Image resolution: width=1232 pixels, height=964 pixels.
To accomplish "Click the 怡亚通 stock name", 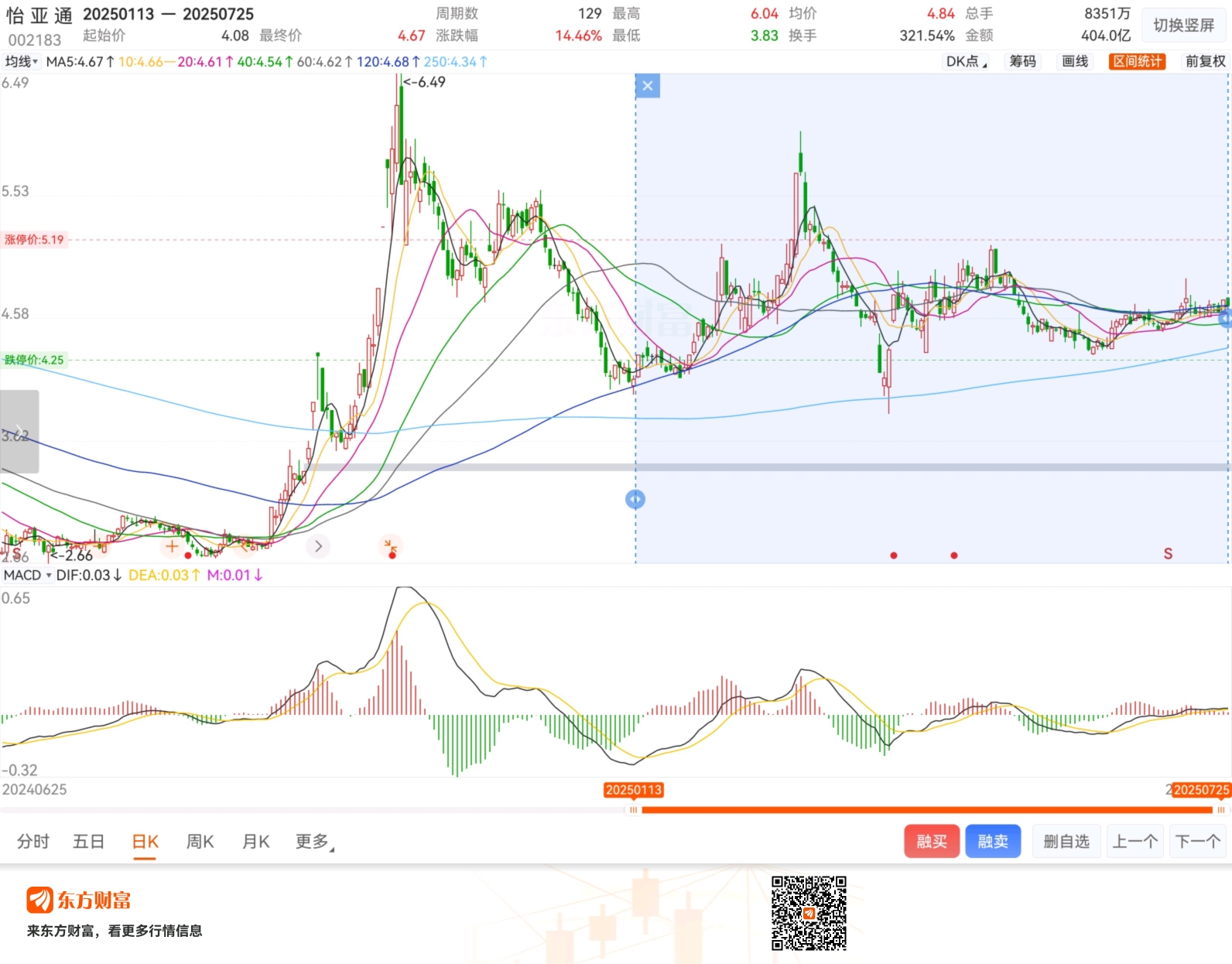I will click(39, 15).
